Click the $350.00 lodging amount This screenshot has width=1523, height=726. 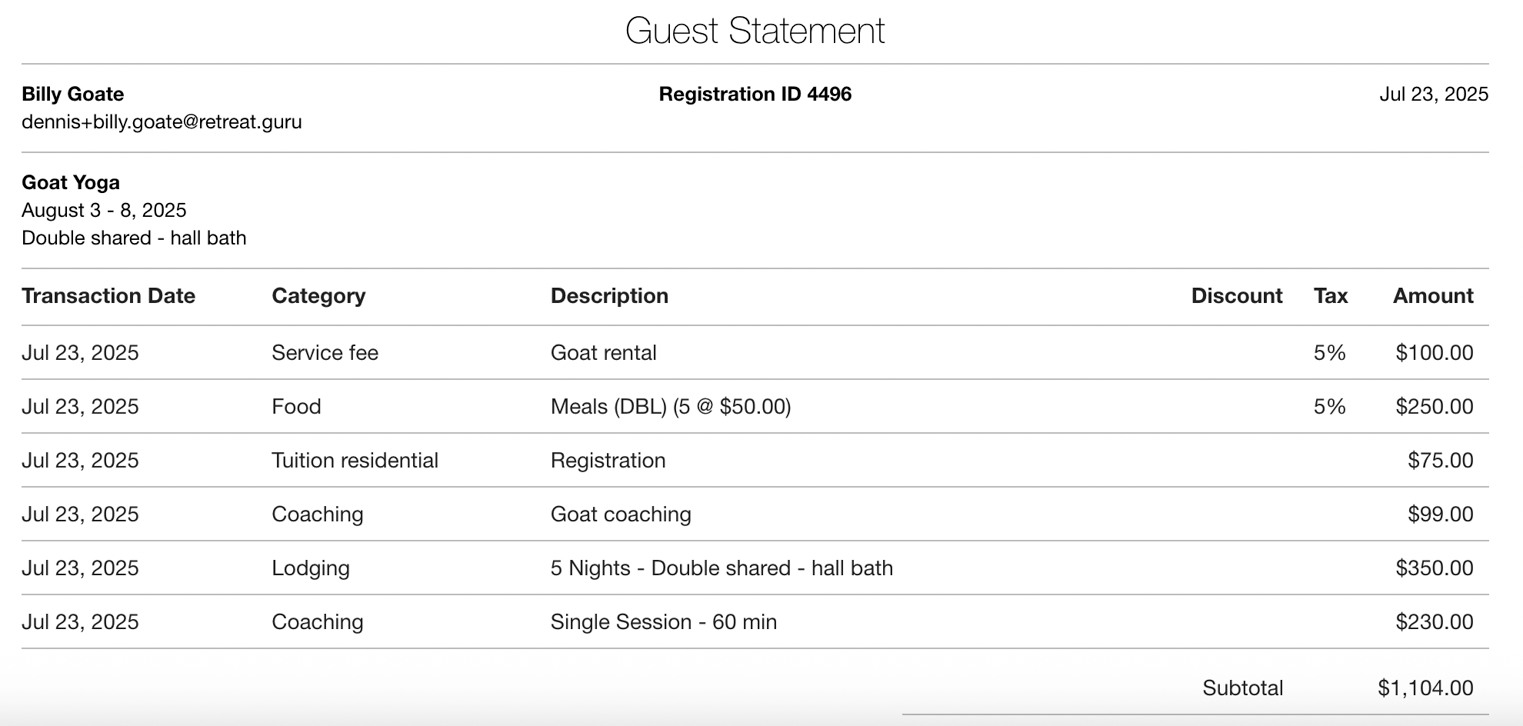(x=1434, y=569)
